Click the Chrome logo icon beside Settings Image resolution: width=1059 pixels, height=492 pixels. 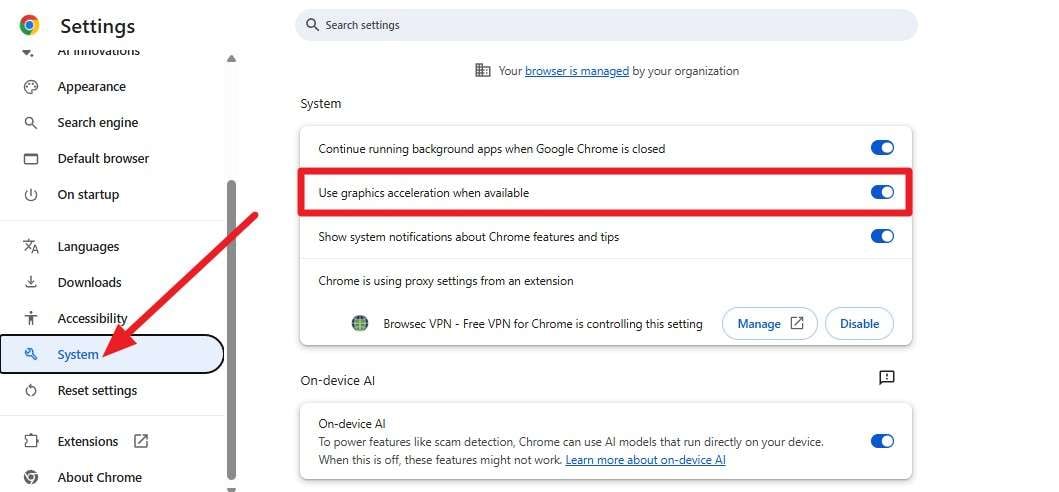[x=30, y=26]
